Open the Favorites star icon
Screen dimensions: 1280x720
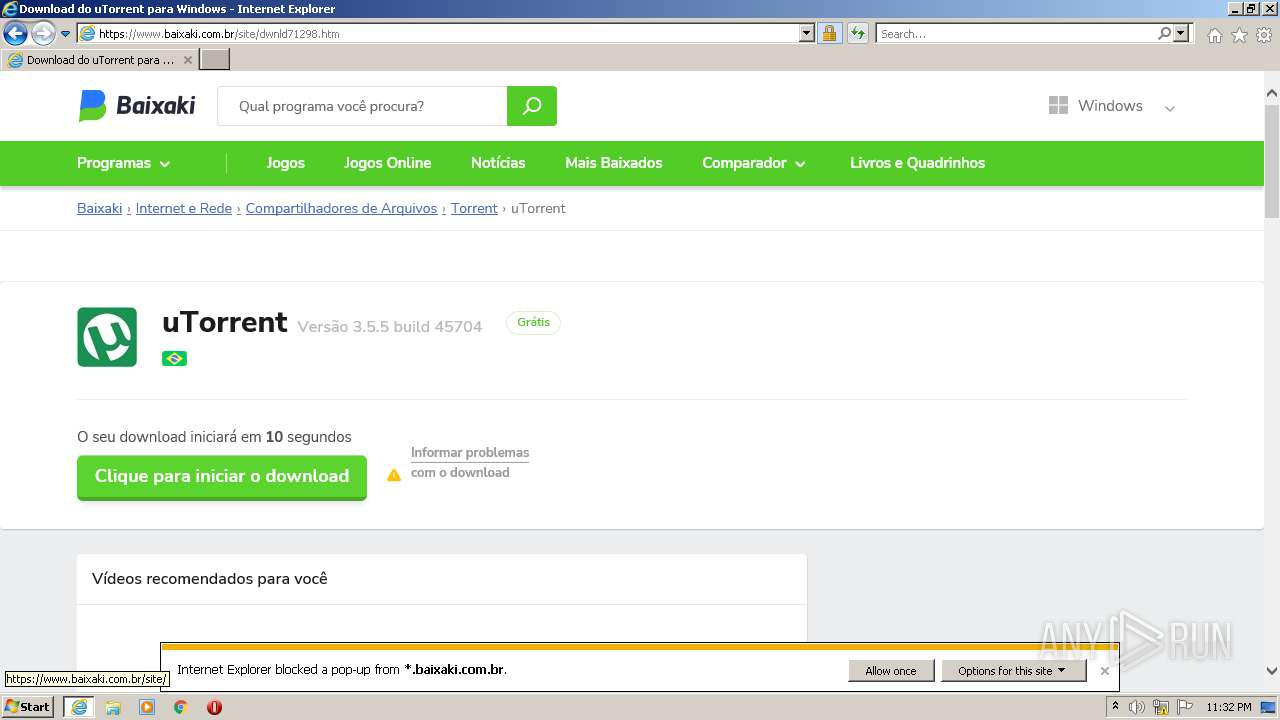pos(1239,35)
